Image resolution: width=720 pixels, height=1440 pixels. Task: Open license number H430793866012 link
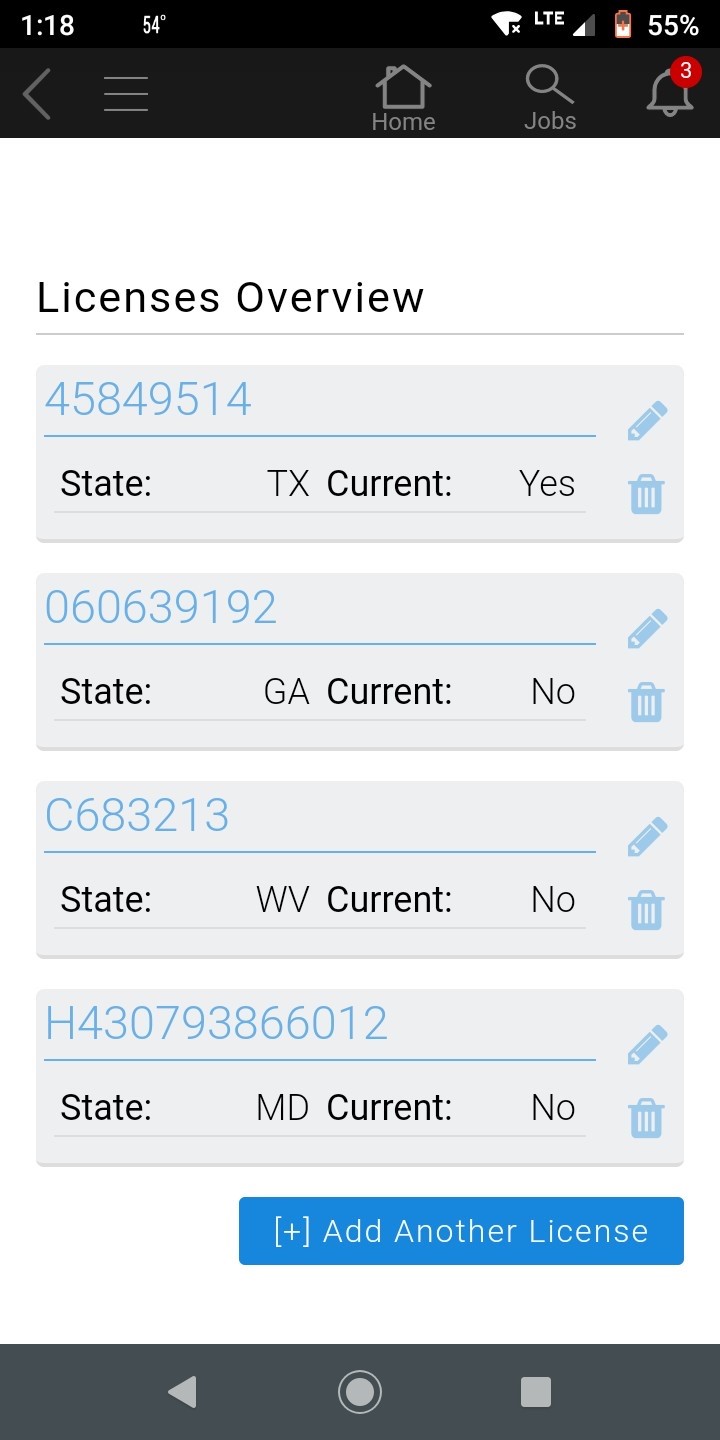(216, 1024)
